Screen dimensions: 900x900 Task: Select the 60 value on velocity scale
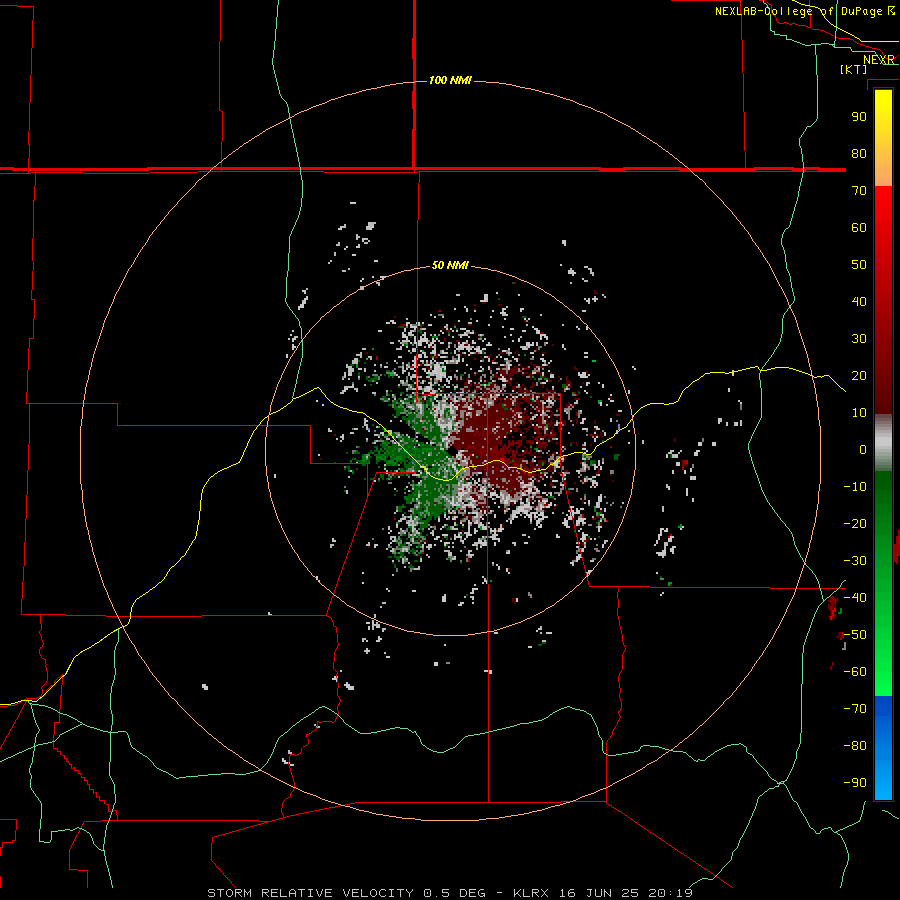pyautogui.click(x=859, y=227)
